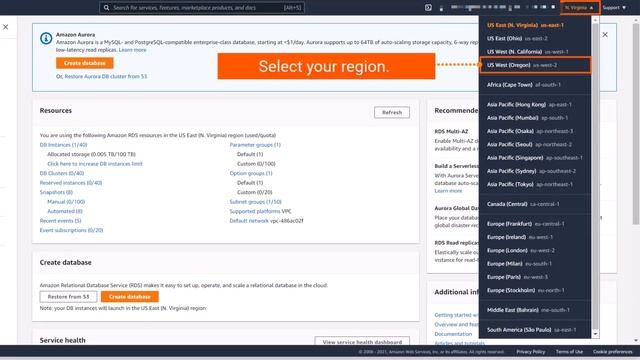The image size is (640, 360).
Task: Open the DB Clusters (0/40) link
Action: tap(62, 173)
